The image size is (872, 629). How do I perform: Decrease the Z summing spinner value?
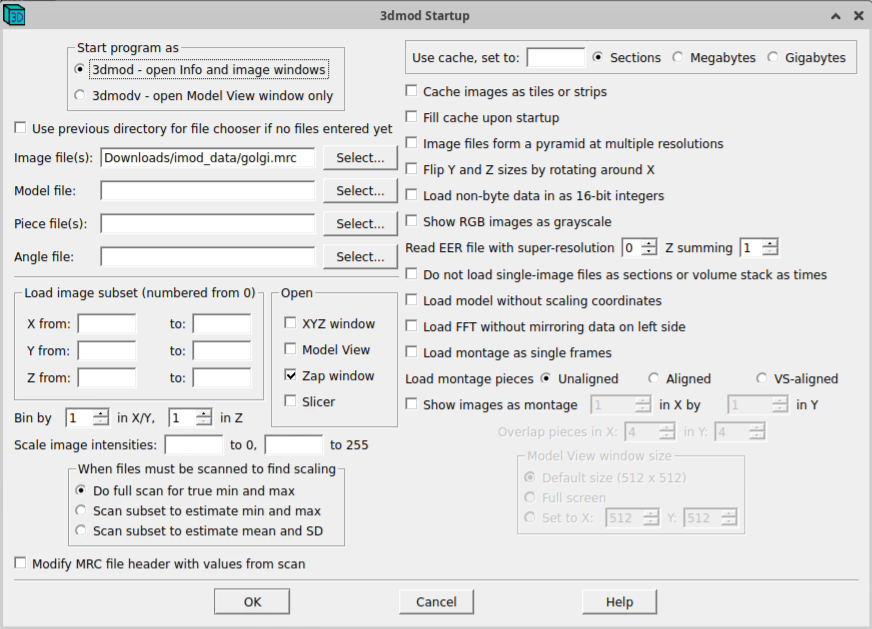(769, 252)
